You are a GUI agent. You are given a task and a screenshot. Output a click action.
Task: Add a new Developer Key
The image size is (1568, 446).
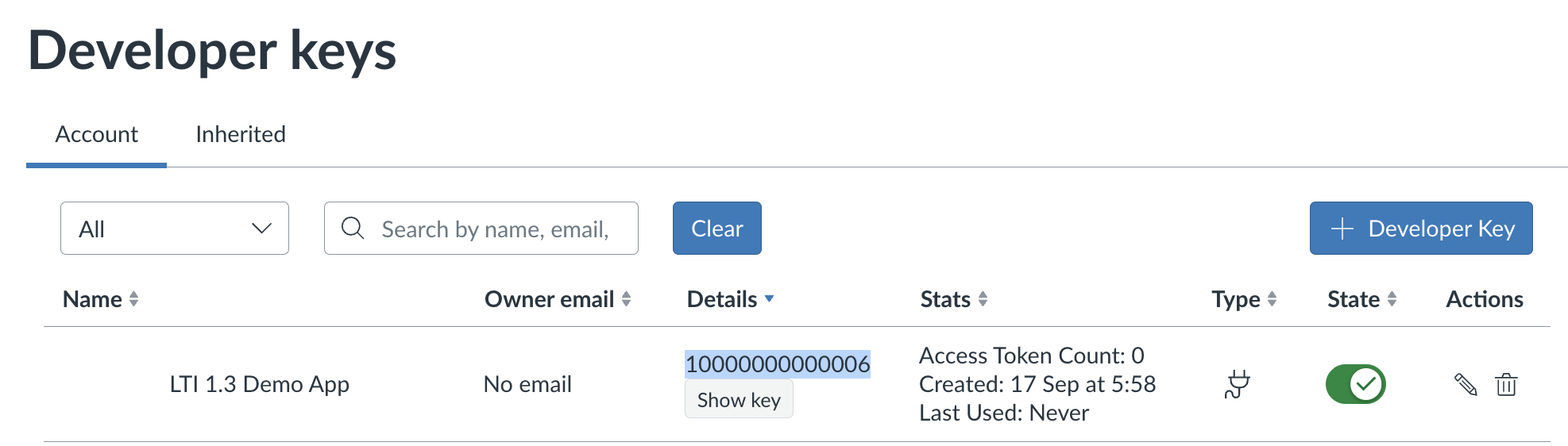pos(1420,229)
